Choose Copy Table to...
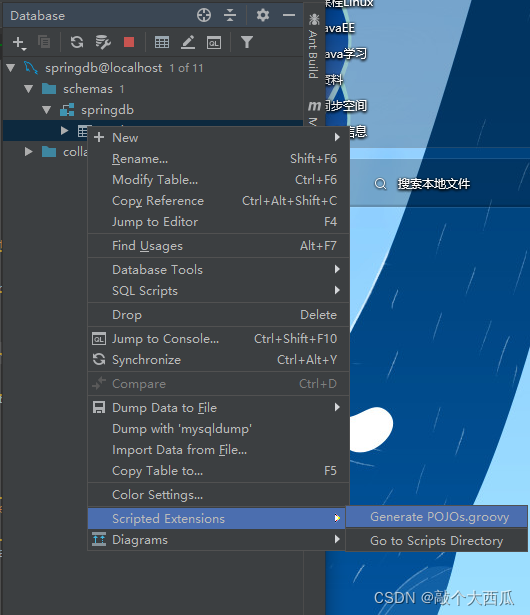The width and height of the screenshot is (530, 615). (x=218, y=471)
